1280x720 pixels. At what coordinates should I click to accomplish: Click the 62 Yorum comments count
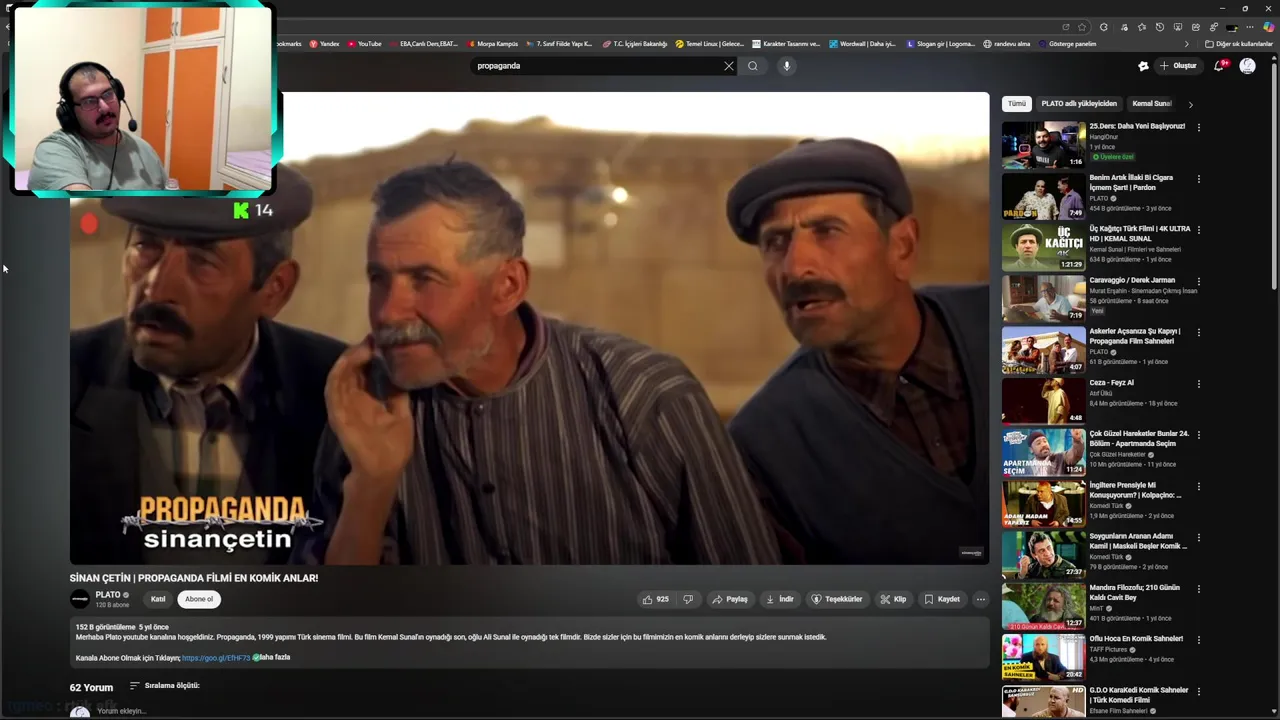tap(91, 687)
